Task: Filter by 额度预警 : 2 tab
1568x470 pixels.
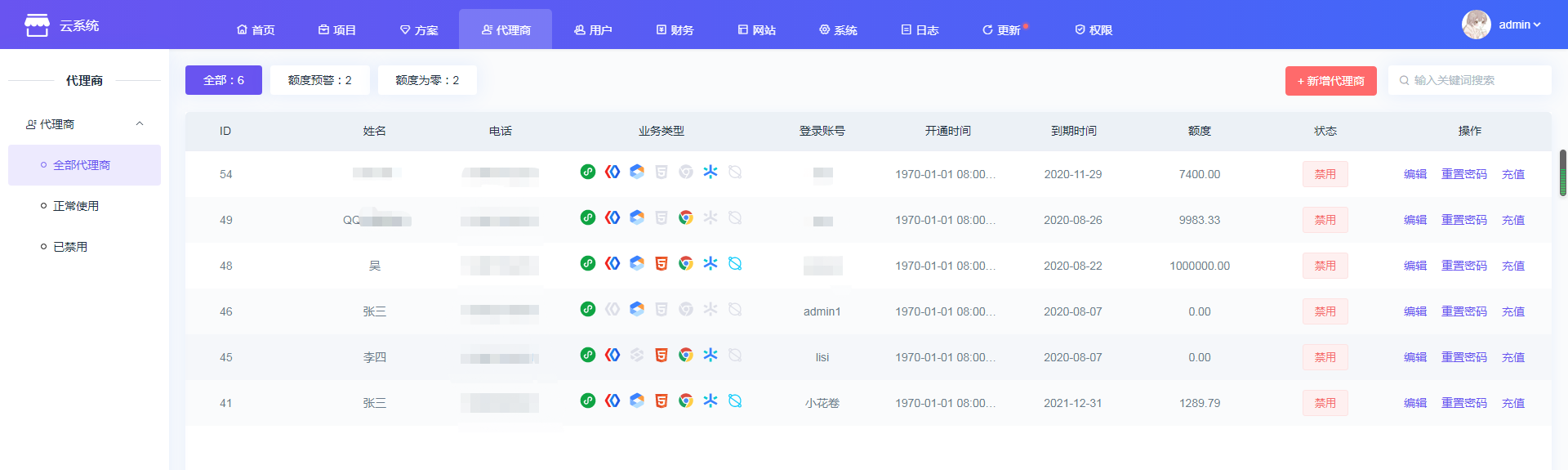Action: (320, 80)
